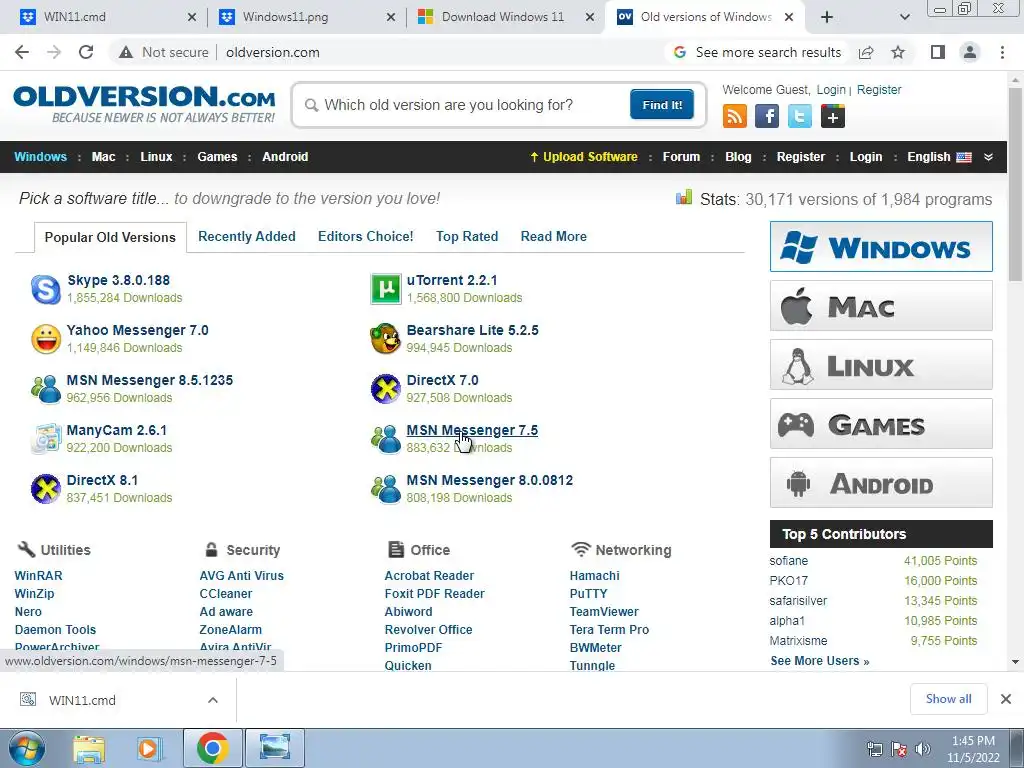Click the large Windows platform button
This screenshot has width=1024, height=768.
(x=881, y=247)
